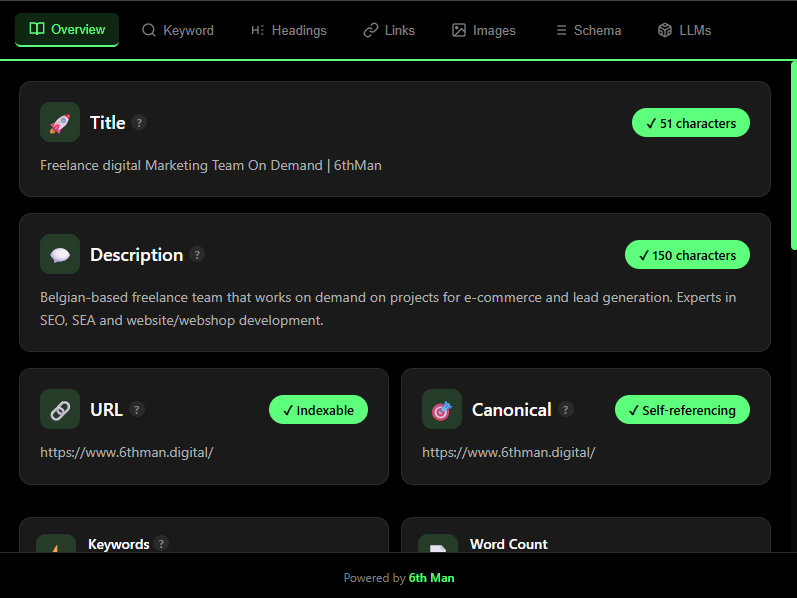Click the vertical scrollbar thumb
The height and width of the screenshot is (598, 797).
pos(794,155)
